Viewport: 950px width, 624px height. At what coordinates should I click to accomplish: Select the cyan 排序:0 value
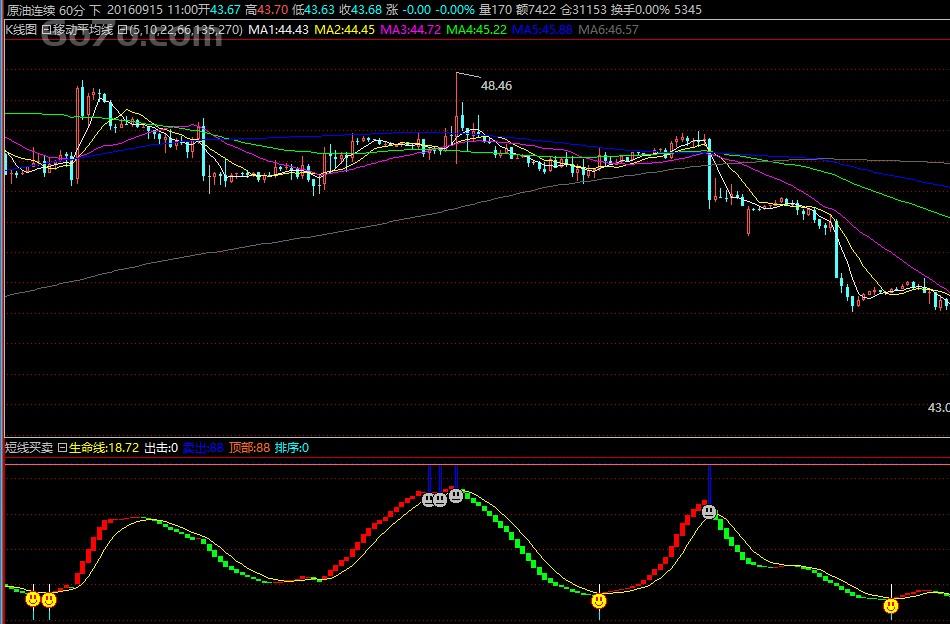[291, 448]
